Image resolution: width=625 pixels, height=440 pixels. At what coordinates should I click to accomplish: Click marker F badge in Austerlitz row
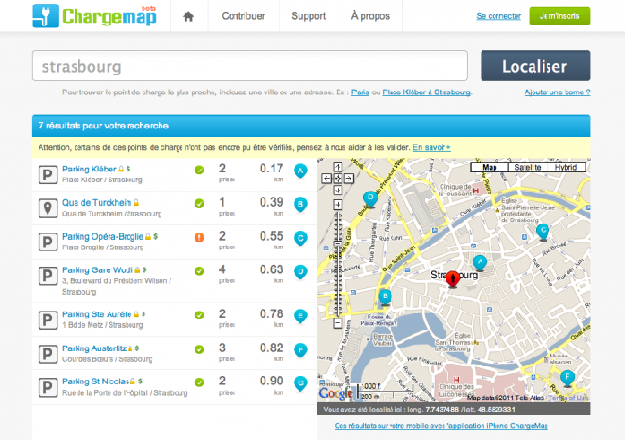(301, 351)
